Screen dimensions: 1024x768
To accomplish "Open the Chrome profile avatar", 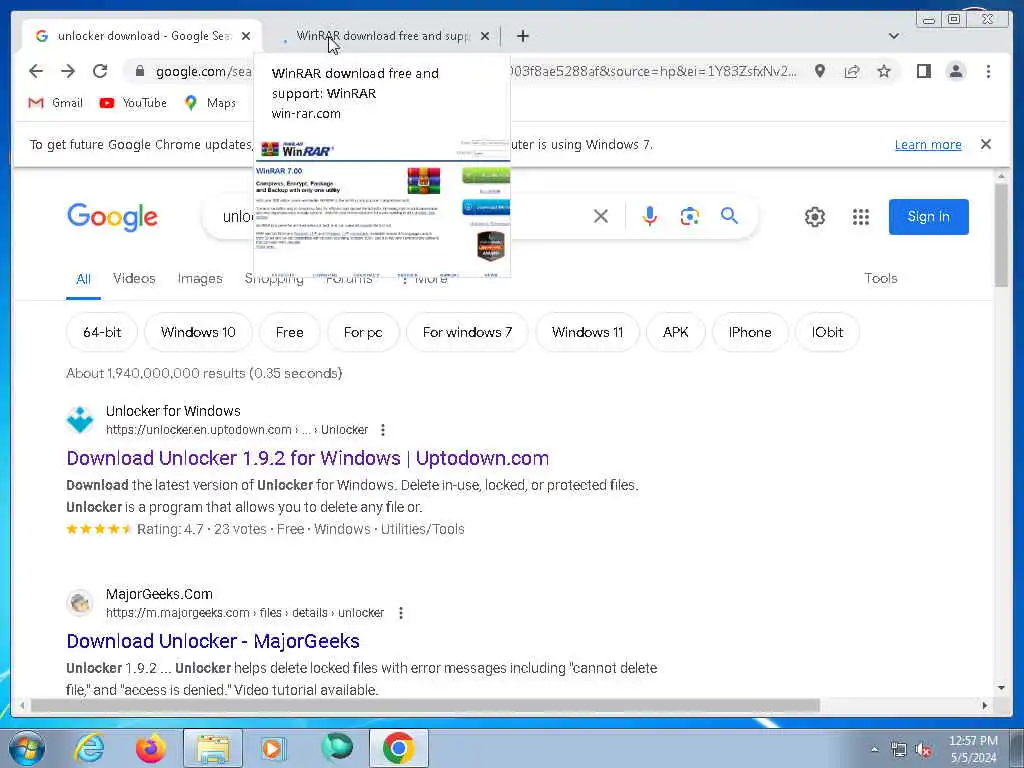I will [x=956, y=71].
